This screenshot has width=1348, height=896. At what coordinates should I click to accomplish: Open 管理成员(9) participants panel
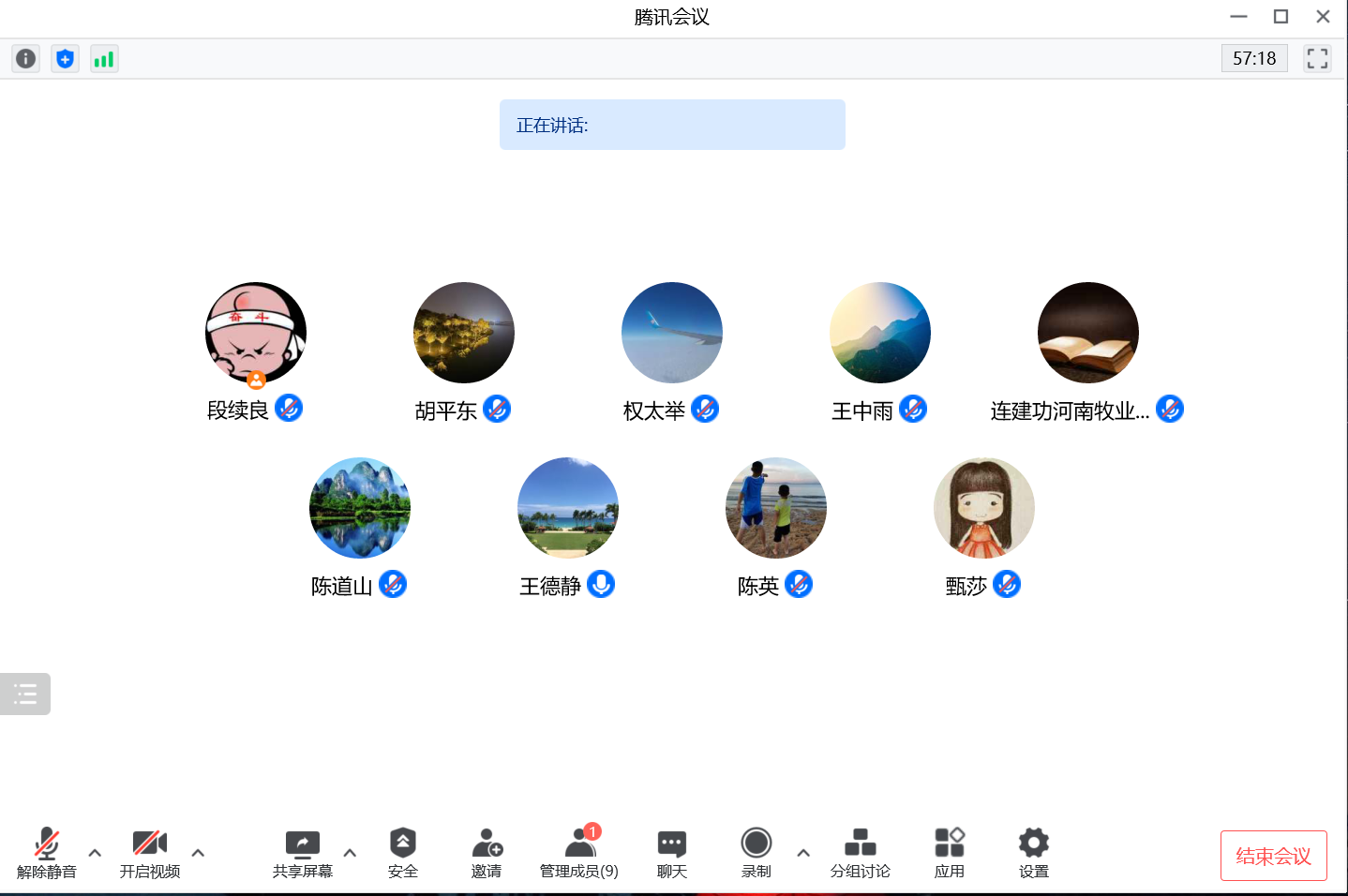coord(579,852)
